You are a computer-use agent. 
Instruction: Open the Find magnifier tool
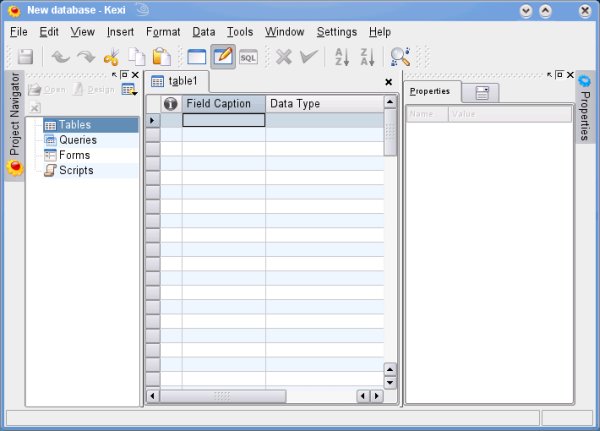400,57
